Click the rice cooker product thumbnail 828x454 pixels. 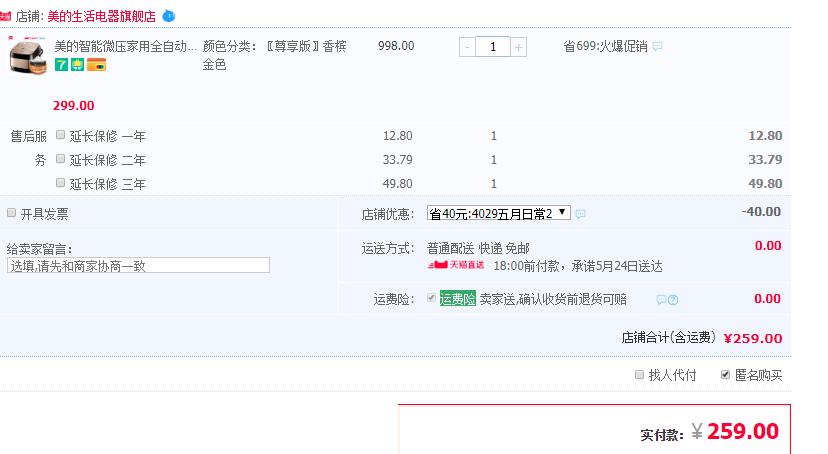click(28, 55)
